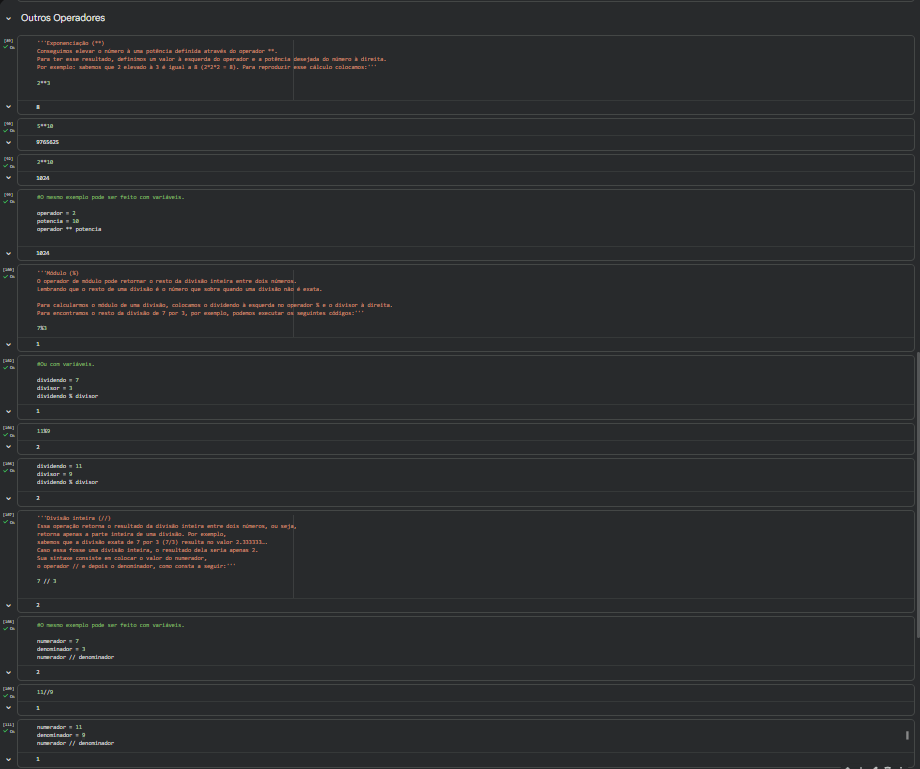Click the operador = 2 line
This screenshot has width=920, height=769.
[x=56, y=213]
